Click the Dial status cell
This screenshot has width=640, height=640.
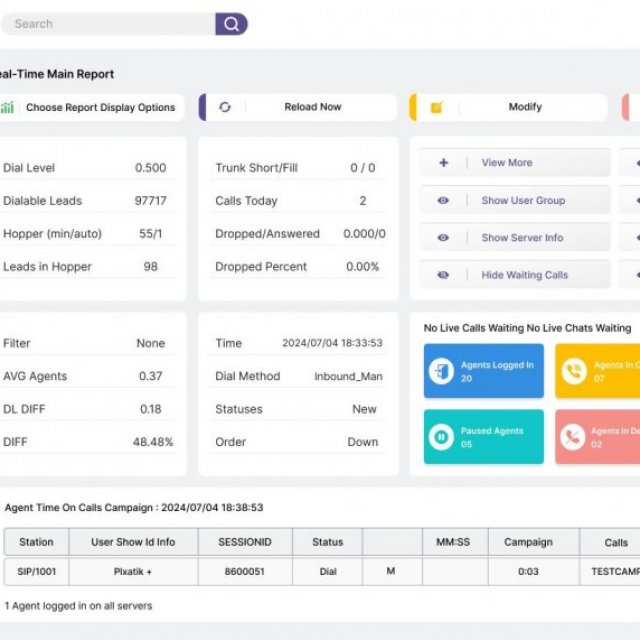(x=327, y=571)
